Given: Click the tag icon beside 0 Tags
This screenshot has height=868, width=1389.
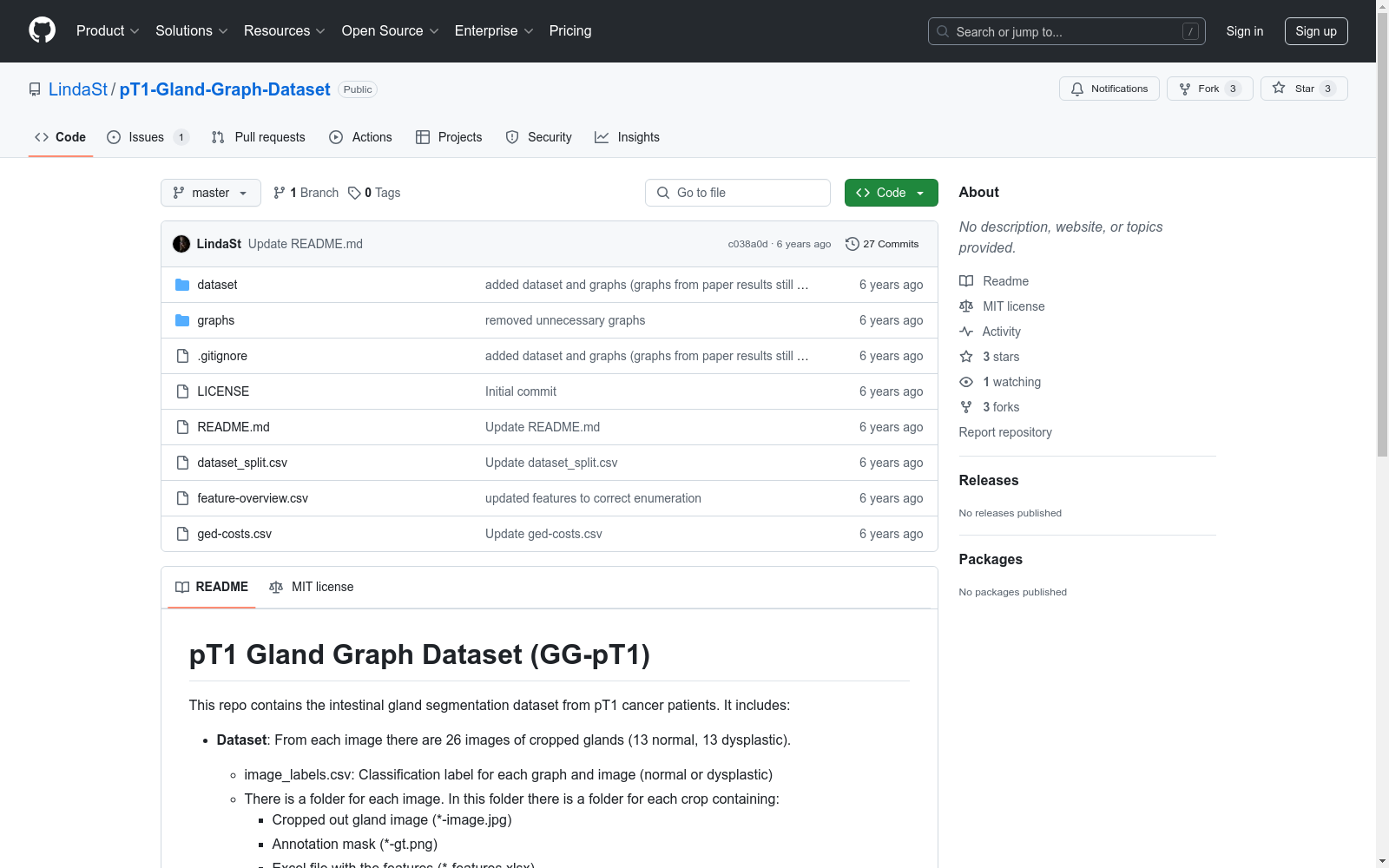Looking at the screenshot, I should click(354, 193).
